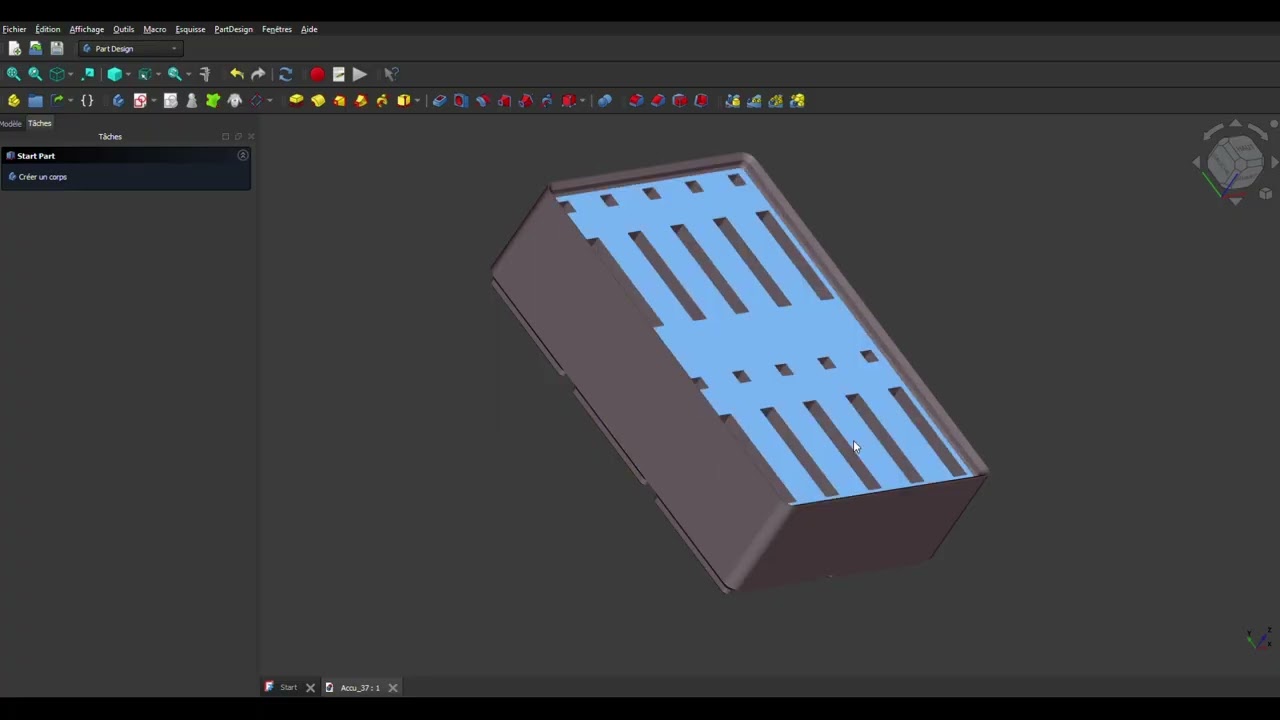The image size is (1280, 720).
Task: Click the Créer un corps link
Action: pos(42,177)
